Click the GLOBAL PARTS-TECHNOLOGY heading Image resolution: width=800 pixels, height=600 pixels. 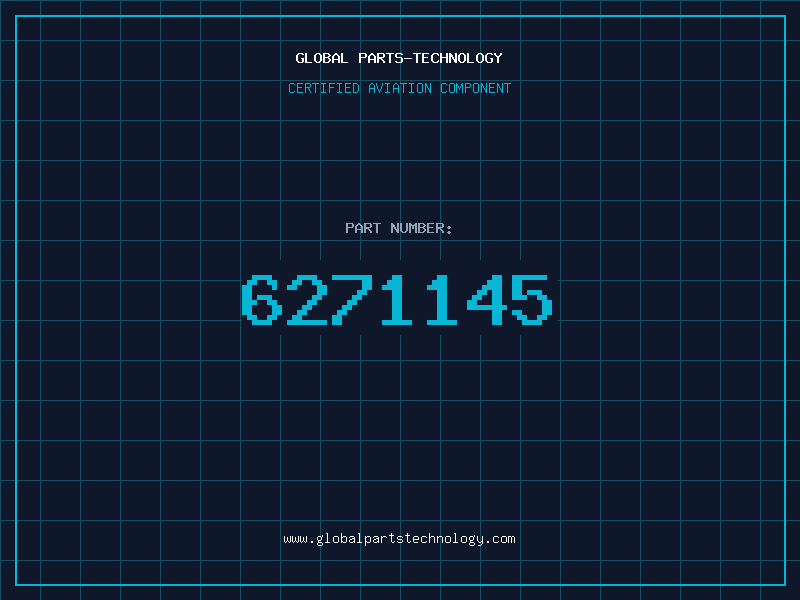click(399, 58)
